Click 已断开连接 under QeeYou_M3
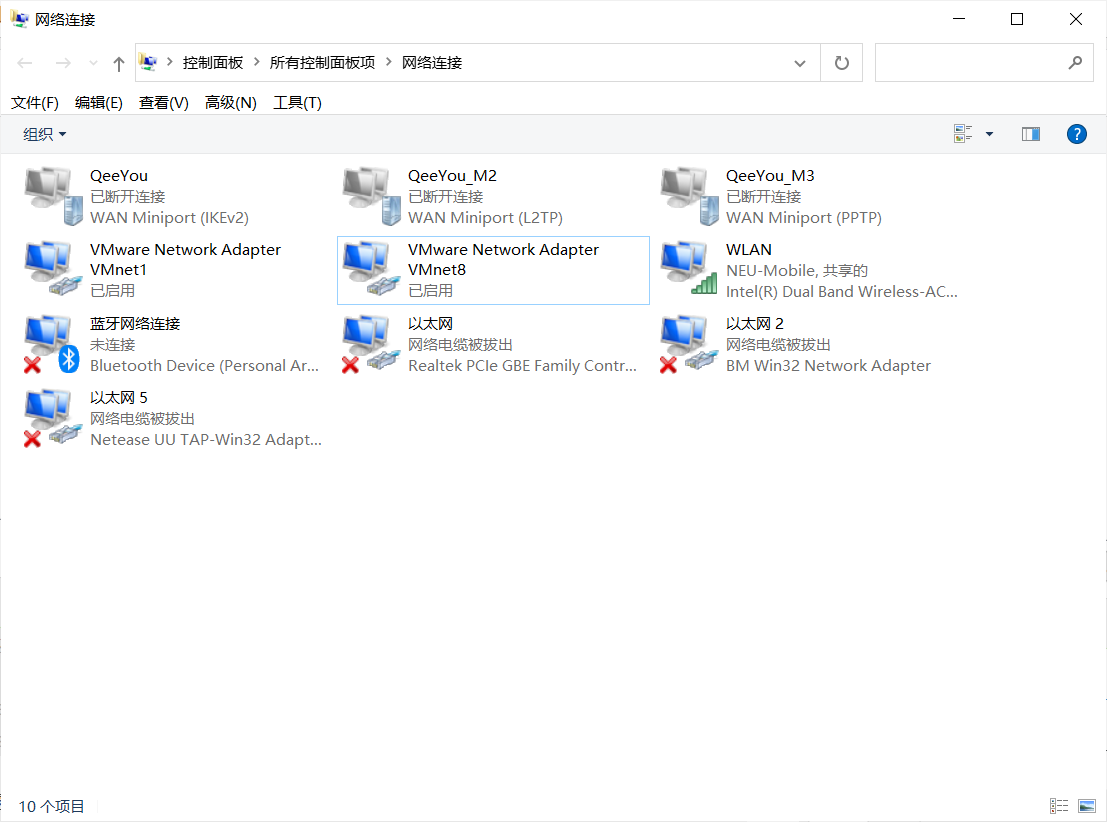 point(763,196)
